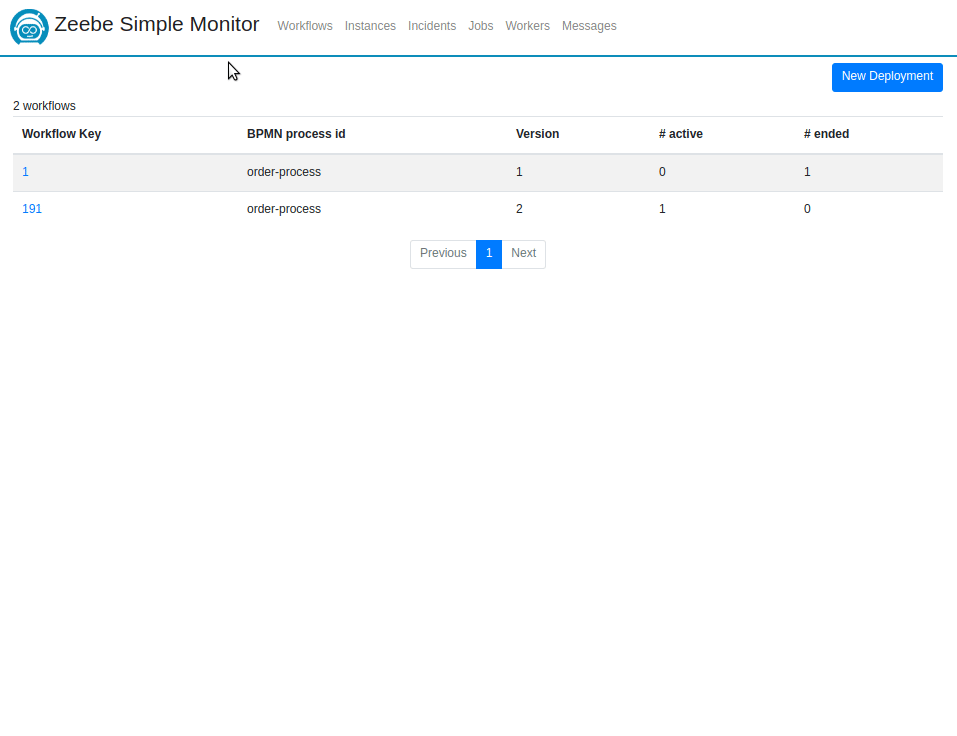Open workflow key 191 link
This screenshot has width=957, height=736.
pyautogui.click(x=32, y=209)
